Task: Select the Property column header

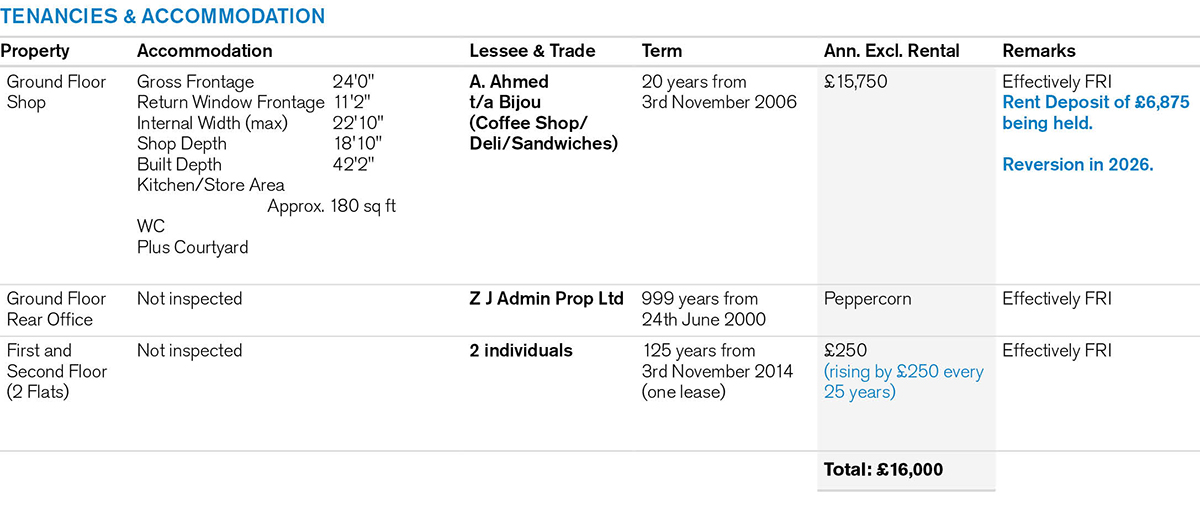Action: click(35, 51)
